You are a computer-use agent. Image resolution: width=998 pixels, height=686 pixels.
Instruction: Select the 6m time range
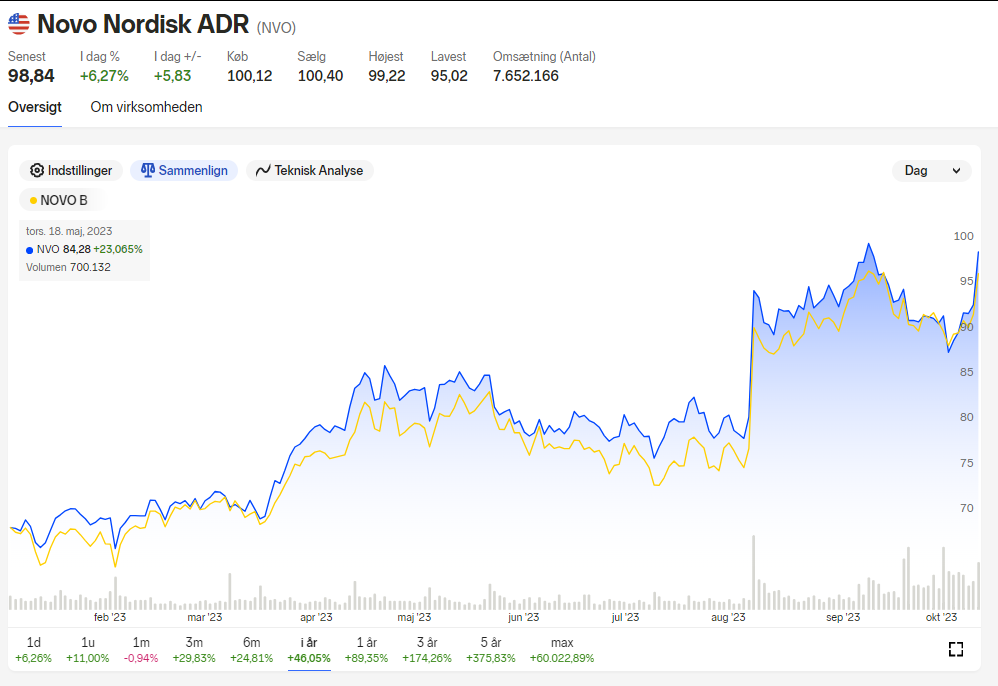251,650
